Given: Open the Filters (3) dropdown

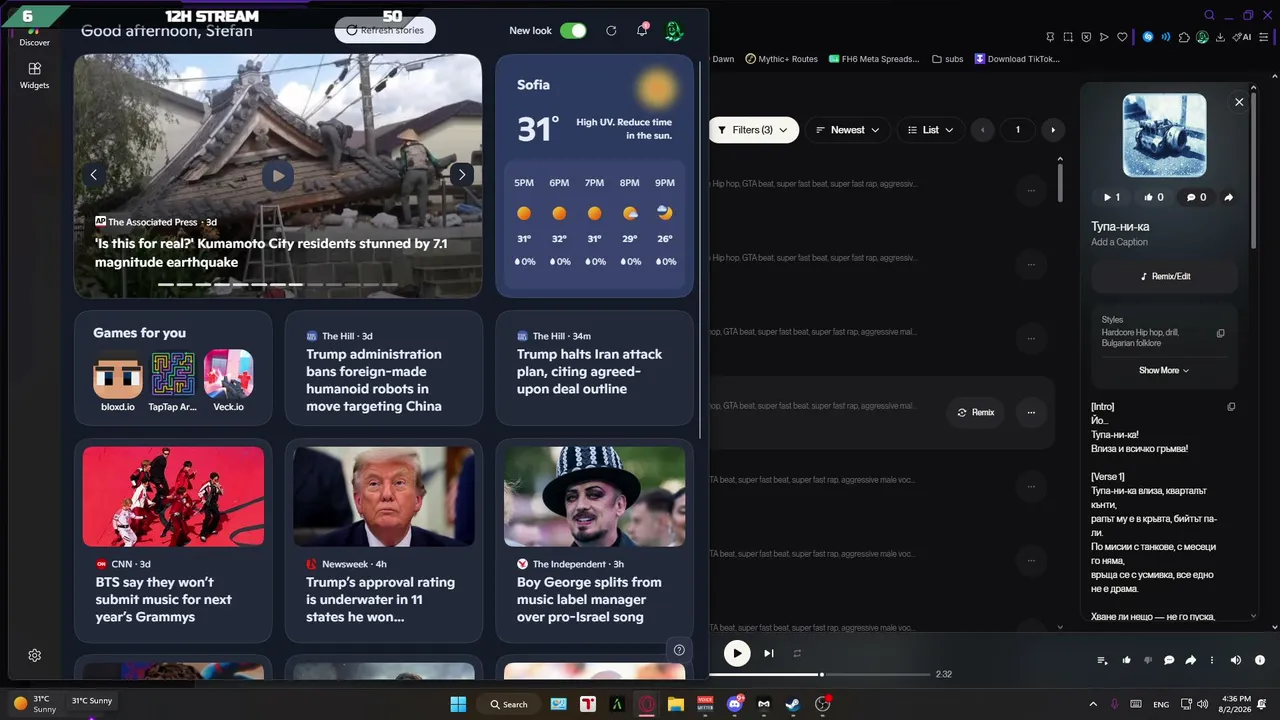Looking at the screenshot, I should pos(754,130).
